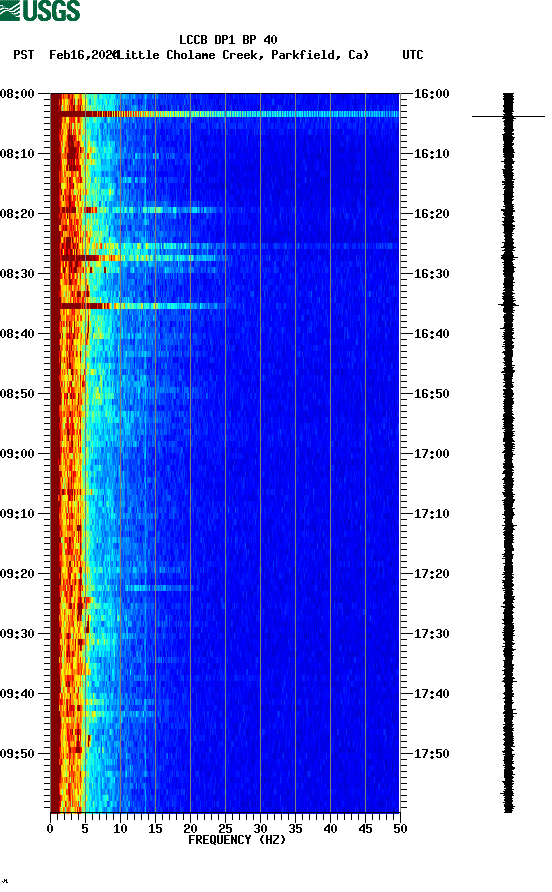Click the 16:30 UTC time label
The width and height of the screenshot is (552, 892).
coord(431,274)
